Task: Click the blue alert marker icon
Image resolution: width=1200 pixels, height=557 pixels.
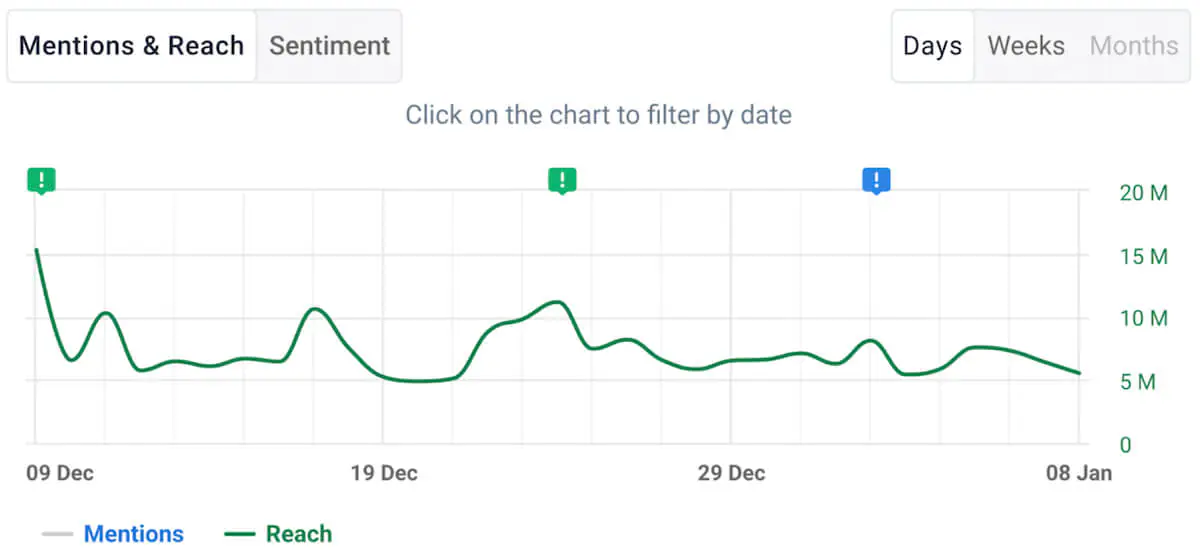Action: coord(876,181)
